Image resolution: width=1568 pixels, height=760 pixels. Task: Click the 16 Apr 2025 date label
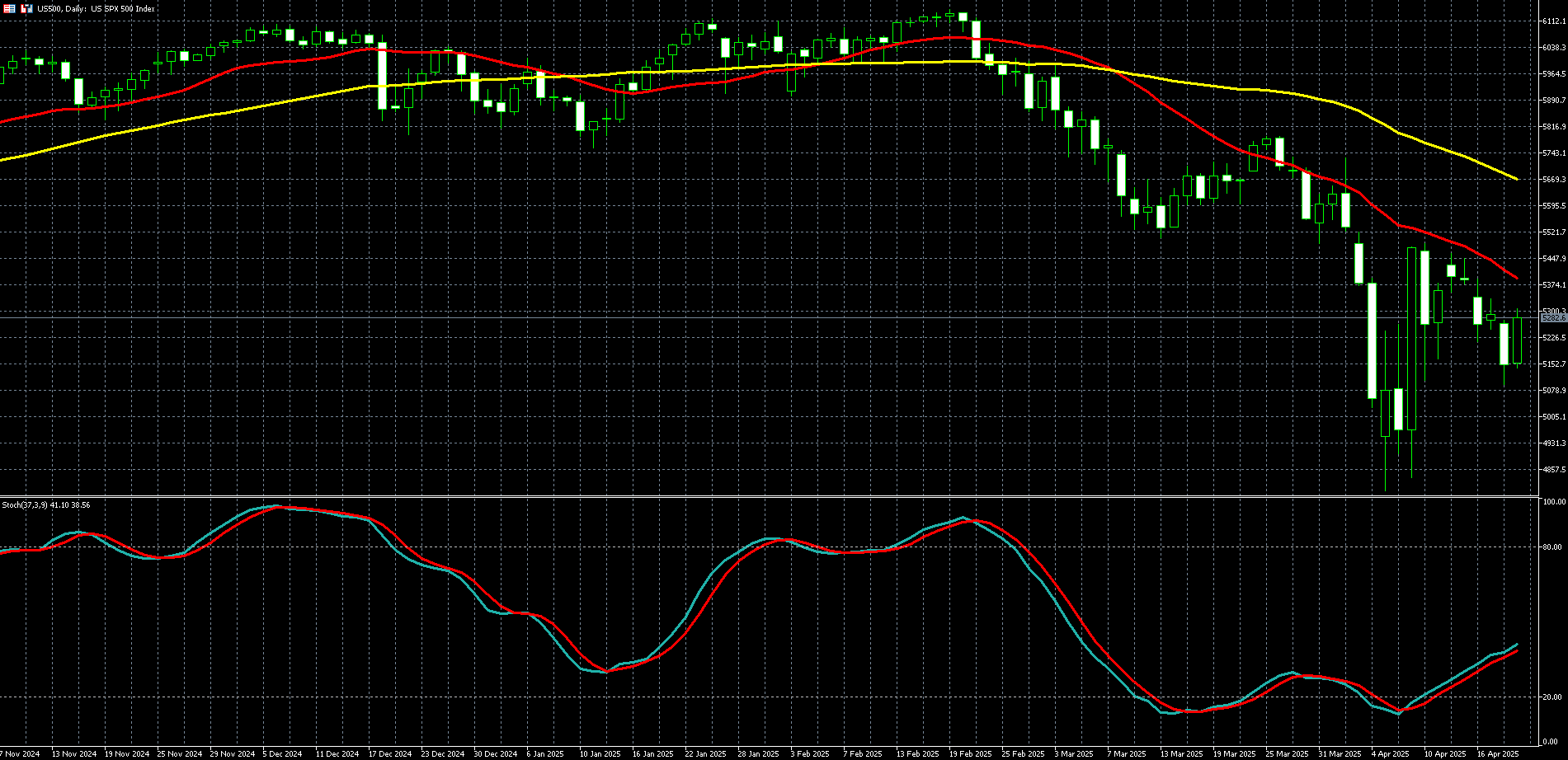[x=1497, y=753]
